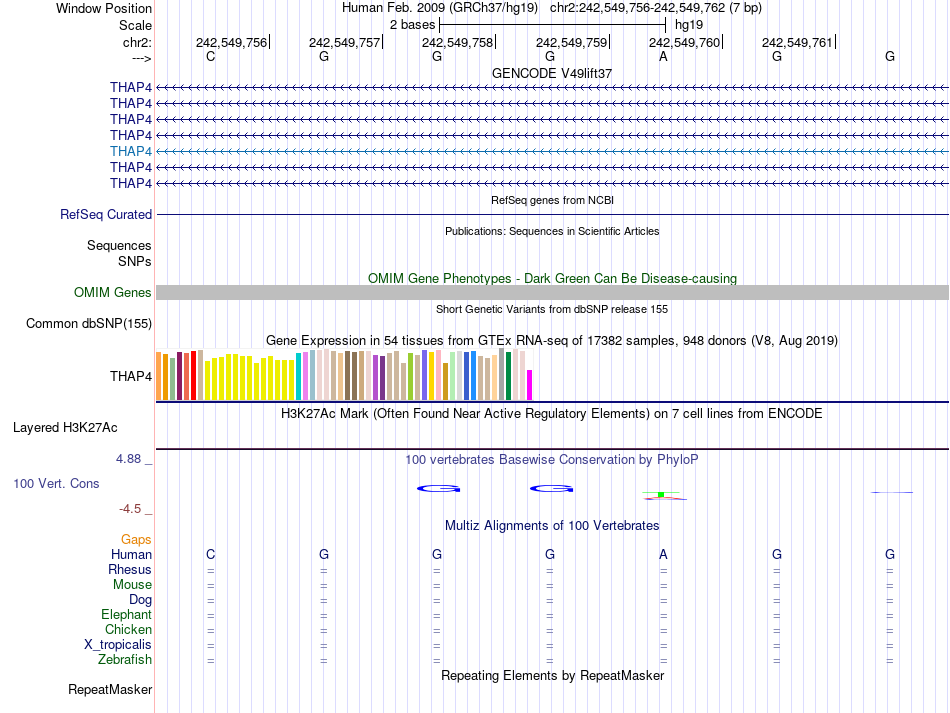The image size is (950, 713).
Task: Click the Chicken species label
Action: click(128, 629)
